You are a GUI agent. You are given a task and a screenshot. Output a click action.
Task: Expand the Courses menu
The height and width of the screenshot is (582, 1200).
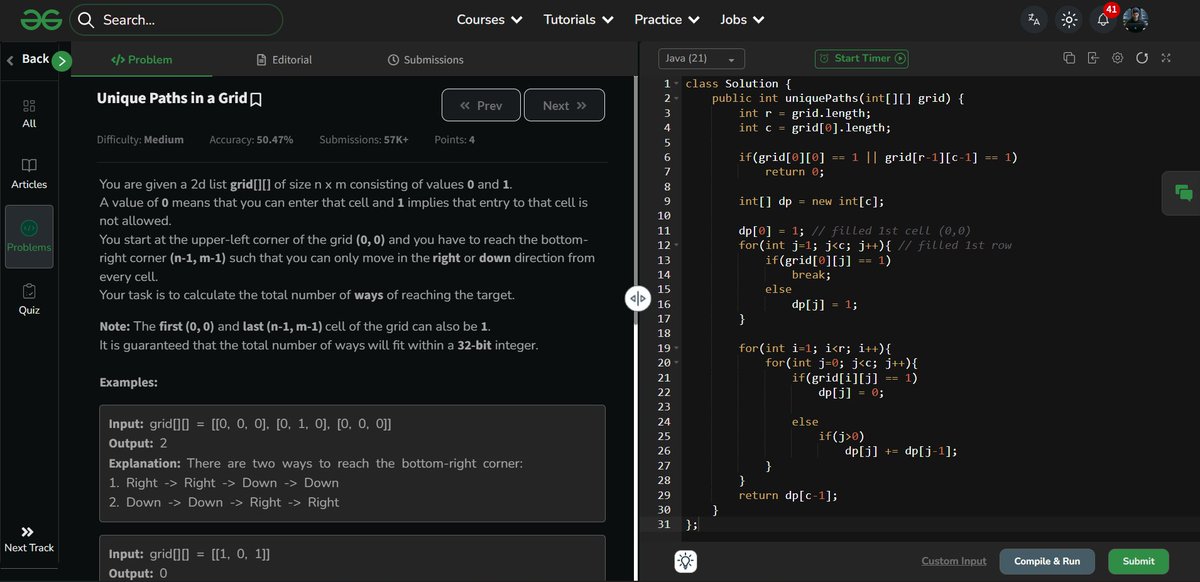click(x=489, y=19)
